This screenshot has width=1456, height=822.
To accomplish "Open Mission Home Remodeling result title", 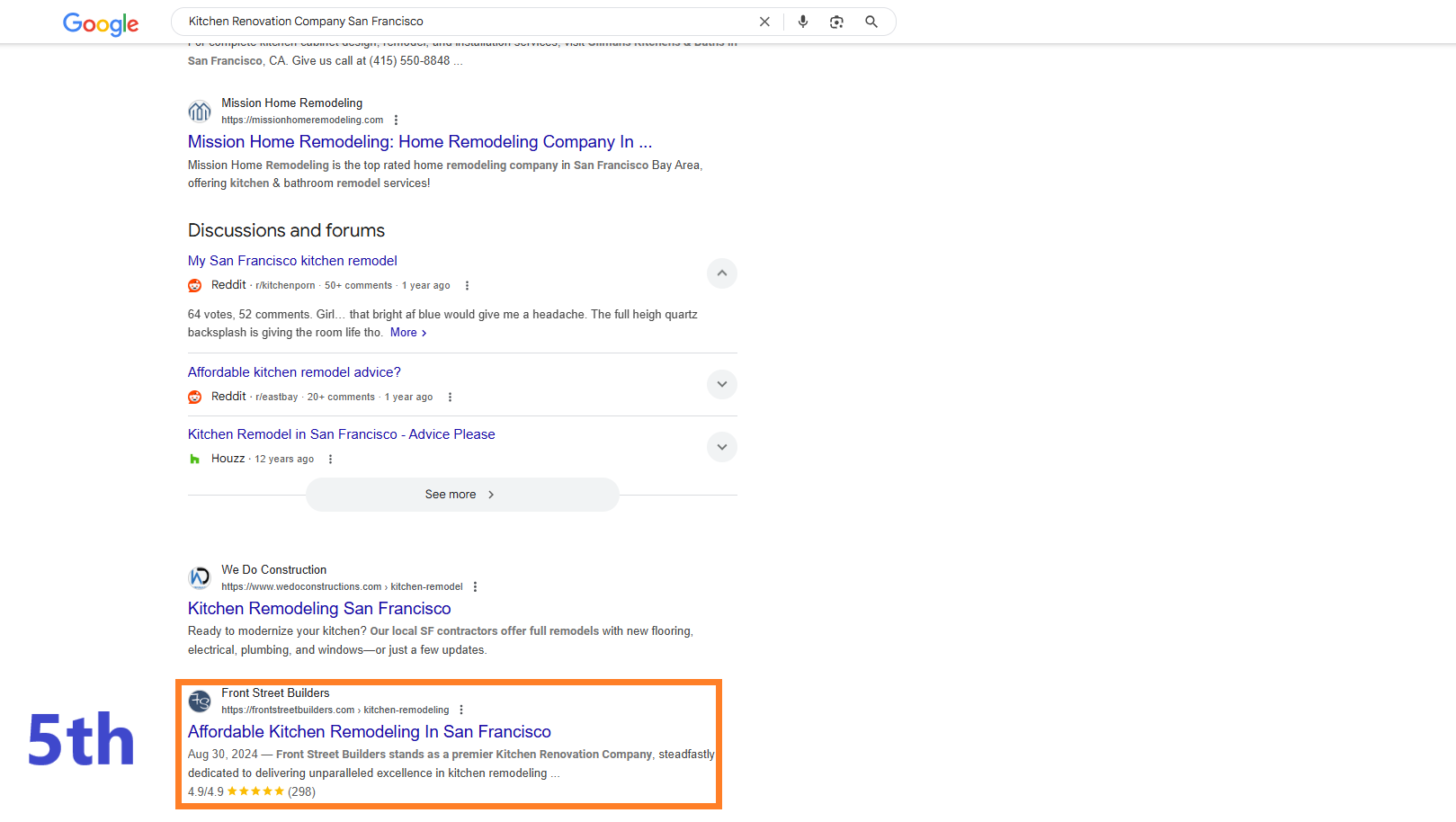I will pos(420,142).
